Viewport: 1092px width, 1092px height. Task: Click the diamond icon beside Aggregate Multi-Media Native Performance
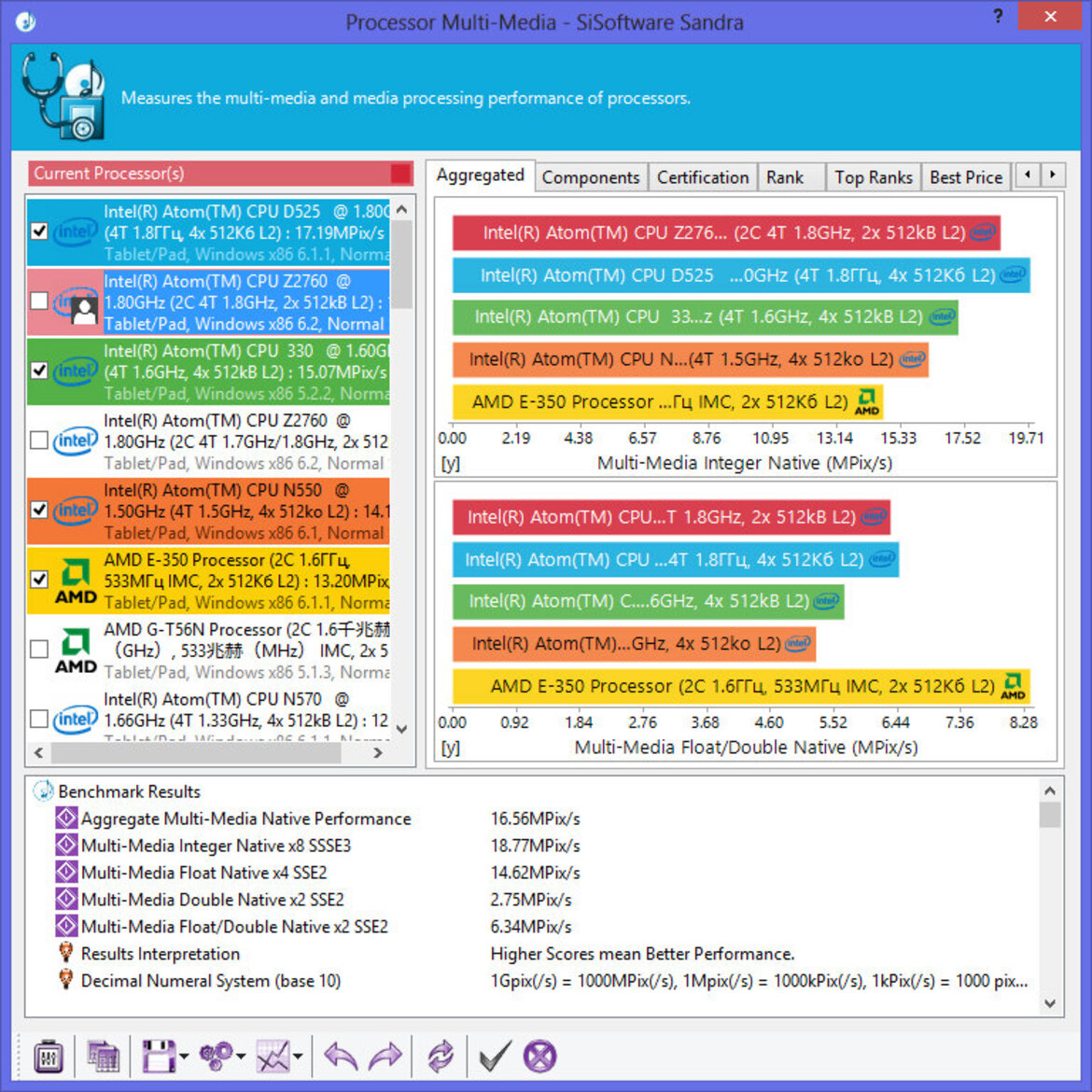coord(66,819)
